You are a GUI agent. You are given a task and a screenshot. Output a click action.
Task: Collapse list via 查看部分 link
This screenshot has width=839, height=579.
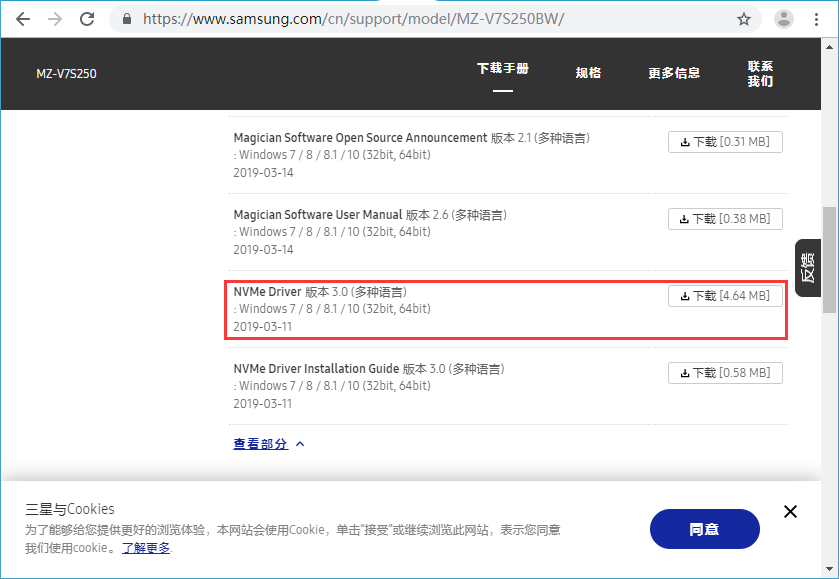coord(261,444)
